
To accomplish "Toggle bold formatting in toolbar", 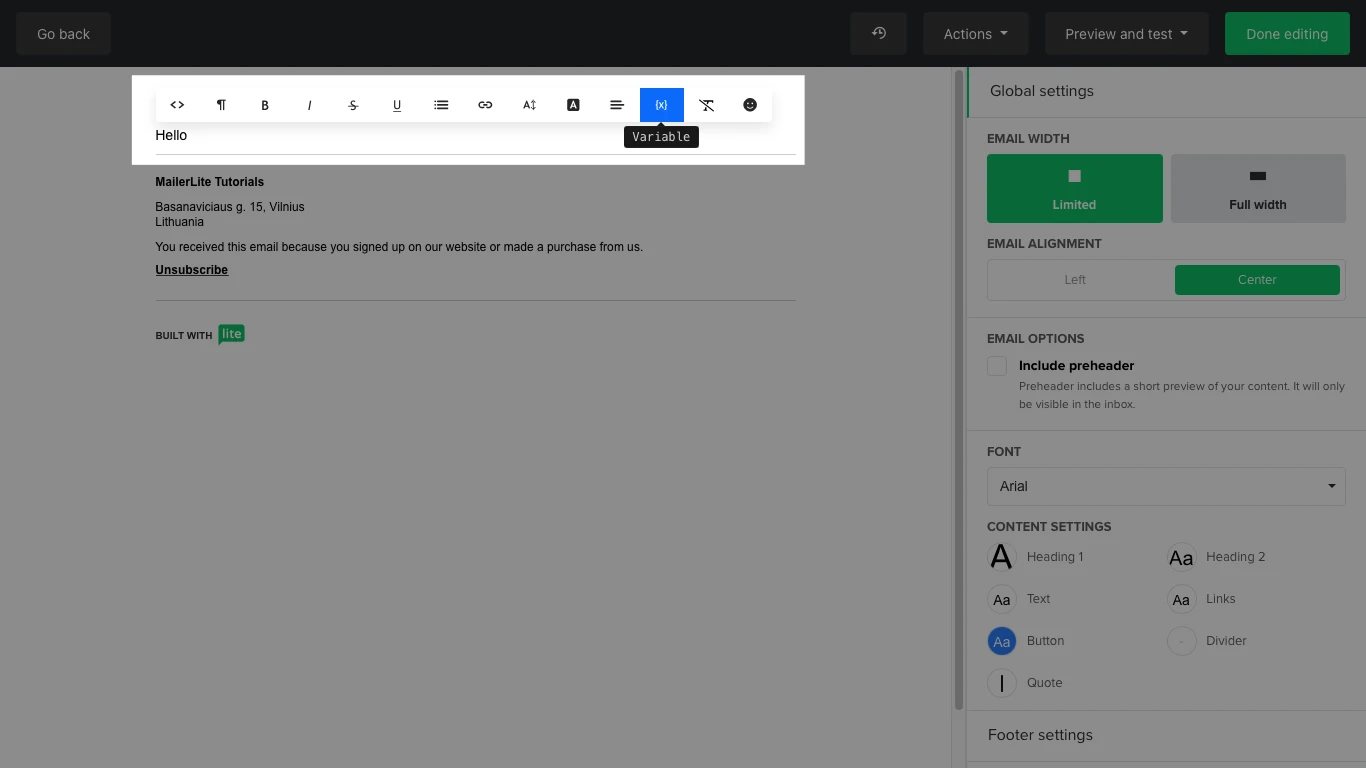I will (x=265, y=105).
